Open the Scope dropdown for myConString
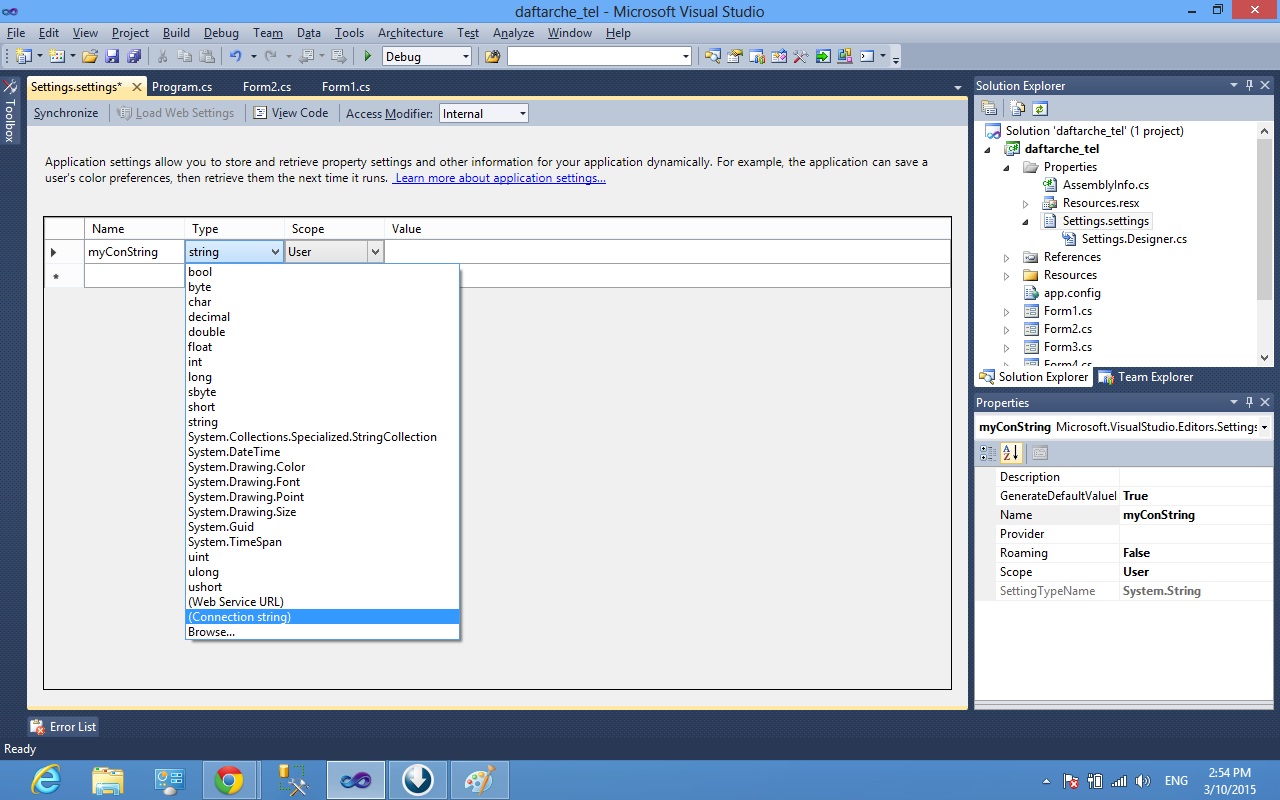 click(375, 252)
